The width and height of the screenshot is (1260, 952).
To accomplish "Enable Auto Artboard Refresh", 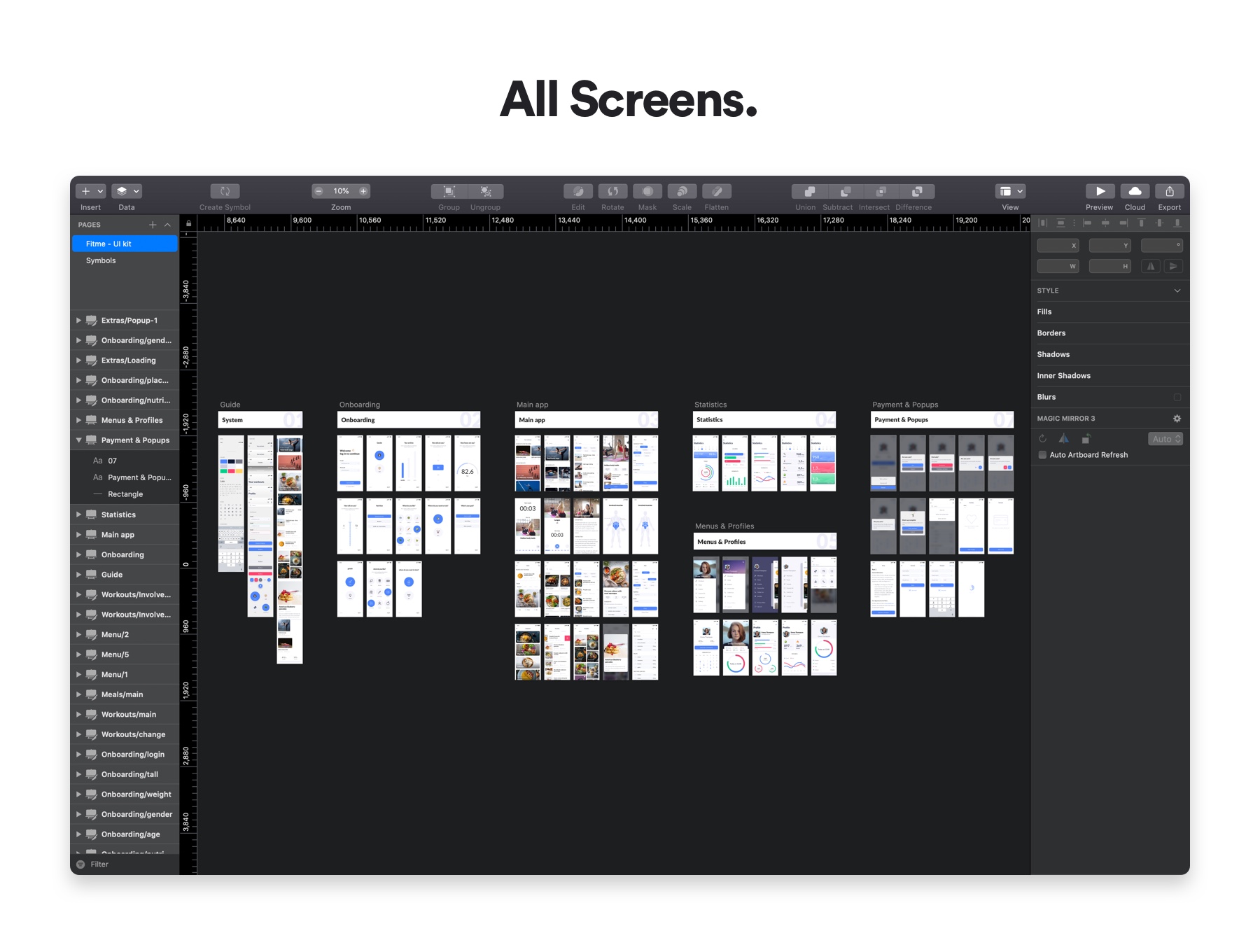I will click(x=1042, y=454).
